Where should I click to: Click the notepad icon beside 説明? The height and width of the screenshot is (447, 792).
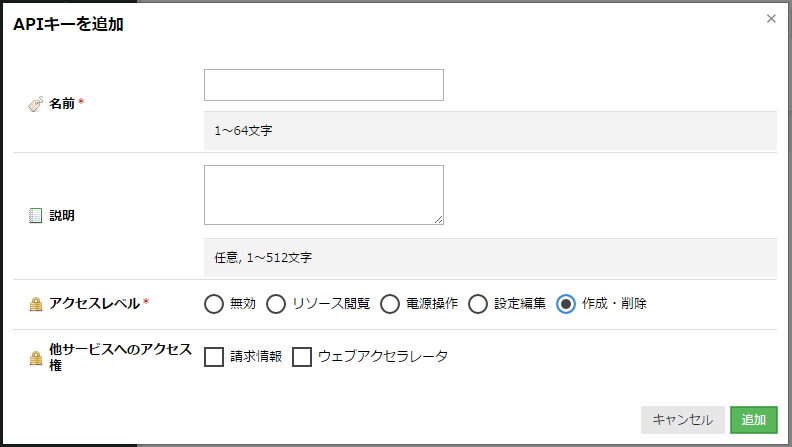click(x=35, y=216)
